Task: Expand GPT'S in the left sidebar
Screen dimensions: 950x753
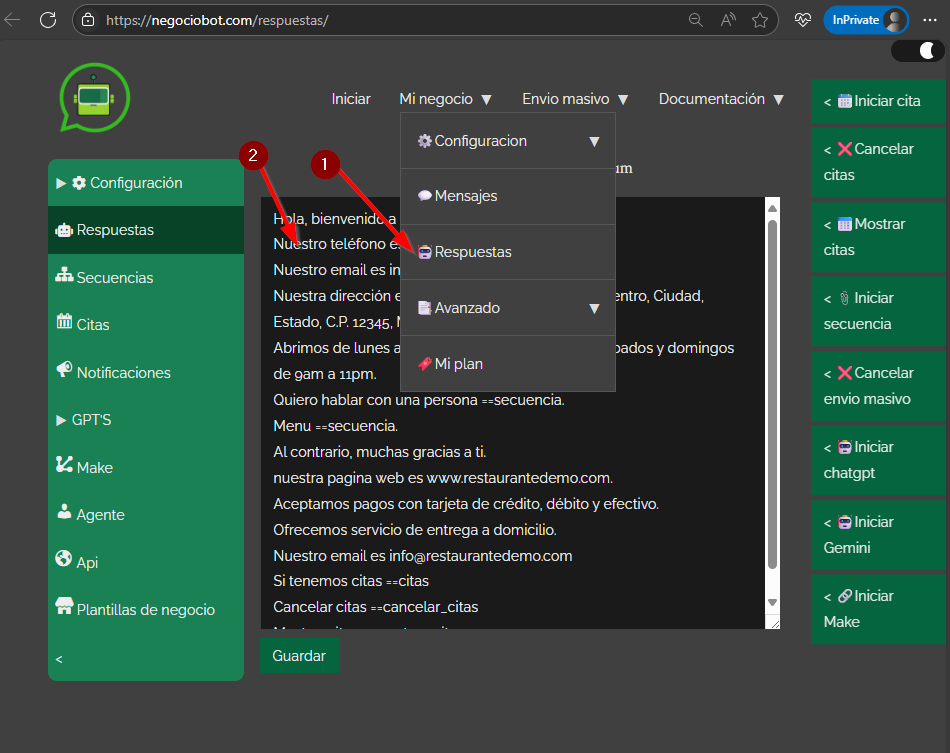Action: (x=146, y=420)
